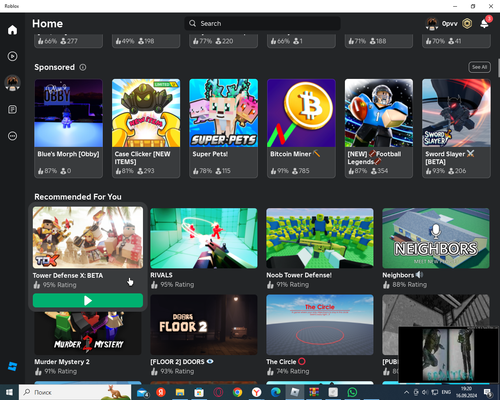Click the Roblox taskbar icon
Screen dimensions: 500x400
click(x=295, y=392)
